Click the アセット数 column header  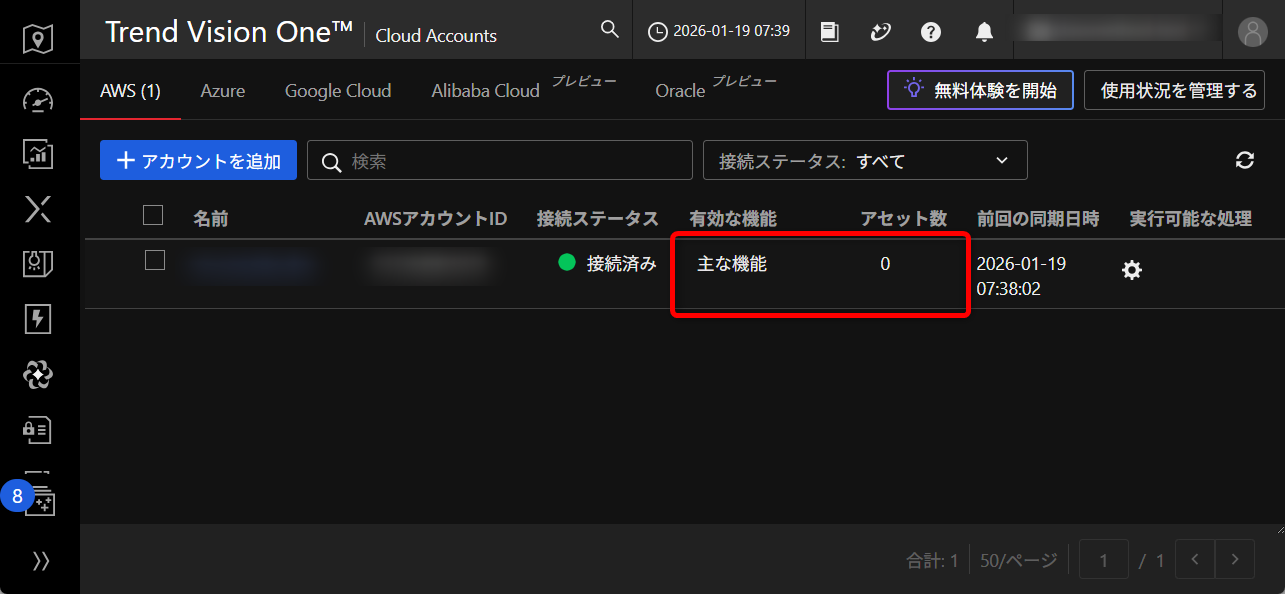[x=904, y=218]
